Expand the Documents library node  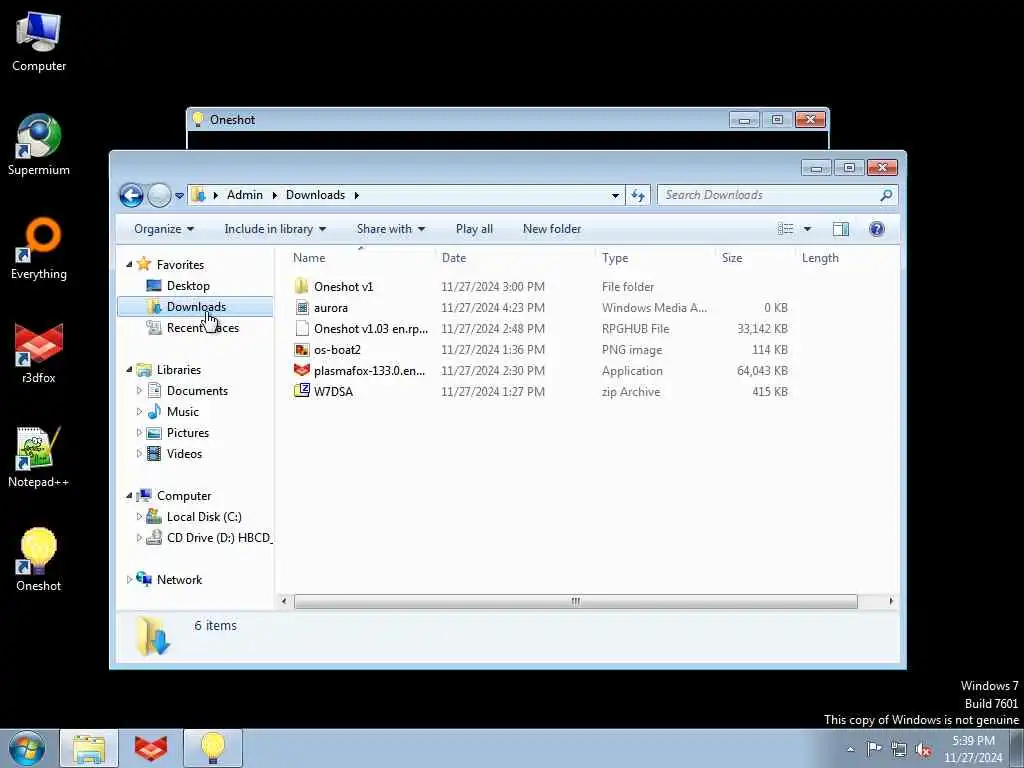pyautogui.click(x=139, y=390)
